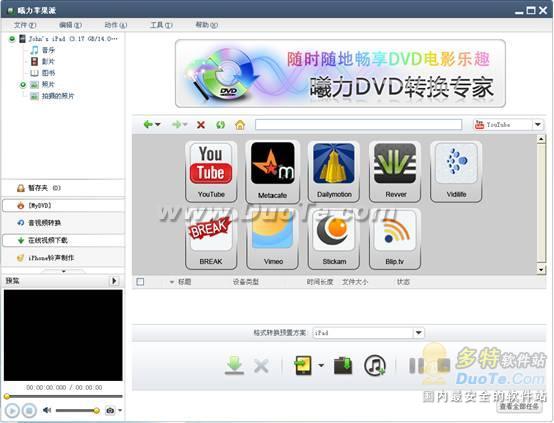Toggle the select-all checkbox in task list
This screenshot has width=554, height=423.
coord(140,282)
